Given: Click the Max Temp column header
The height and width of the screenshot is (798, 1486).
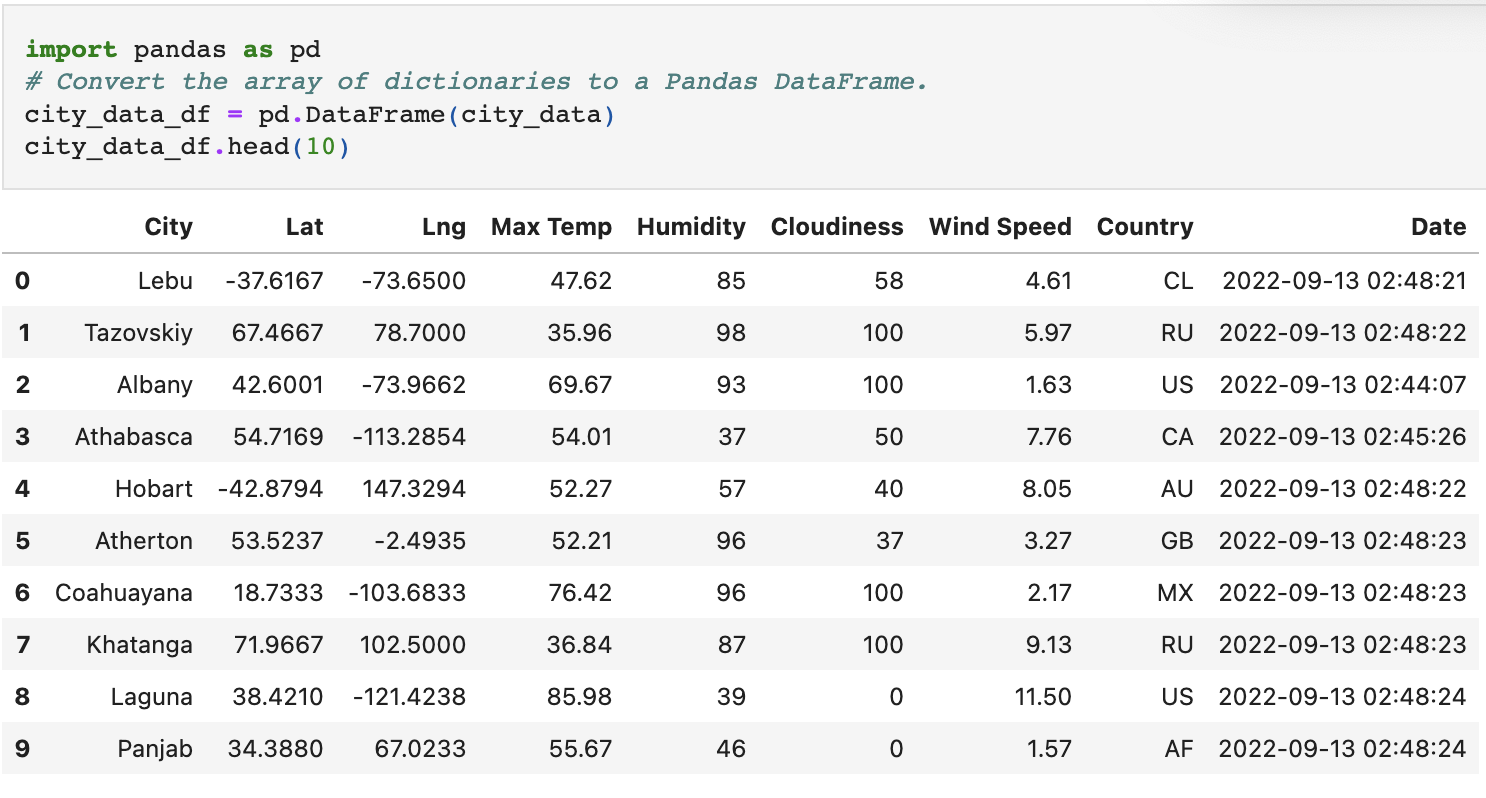Looking at the screenshot, I should (x=551, y=227).
